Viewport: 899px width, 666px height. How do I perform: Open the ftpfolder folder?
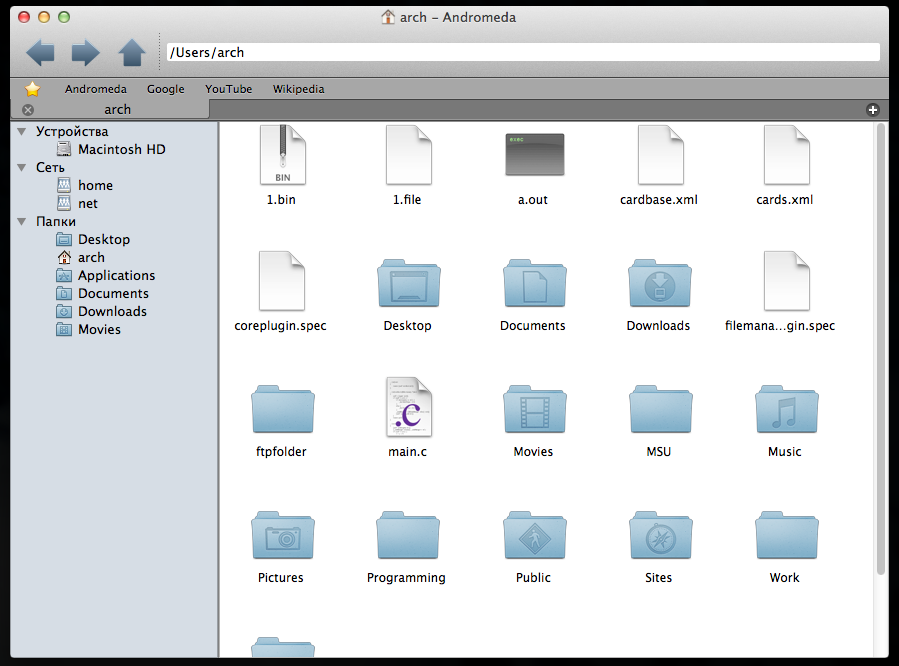pos(283,409)
